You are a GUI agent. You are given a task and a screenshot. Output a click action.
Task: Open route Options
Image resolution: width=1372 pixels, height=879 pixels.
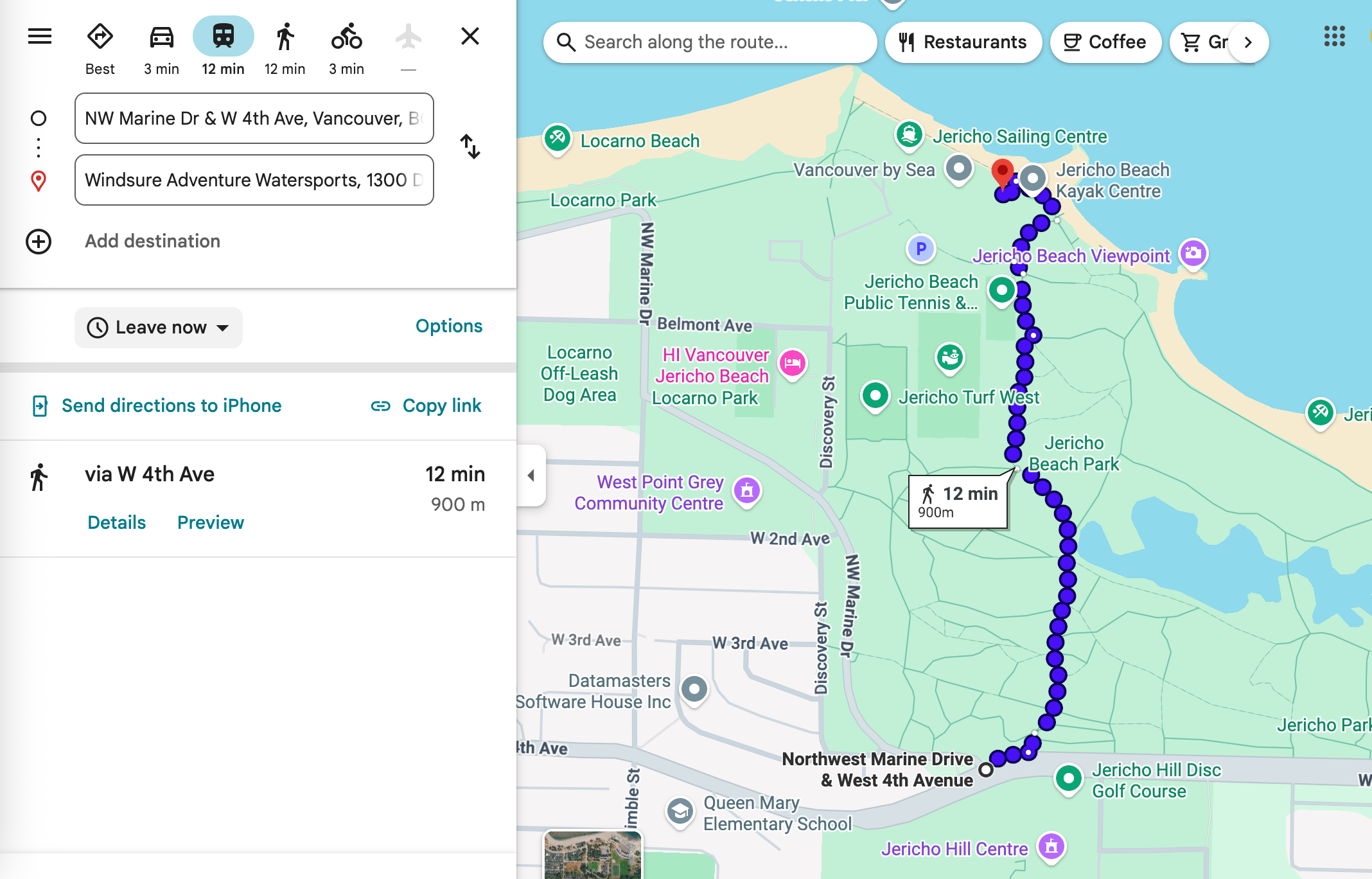pyautogui.click(x=448, y=326)
